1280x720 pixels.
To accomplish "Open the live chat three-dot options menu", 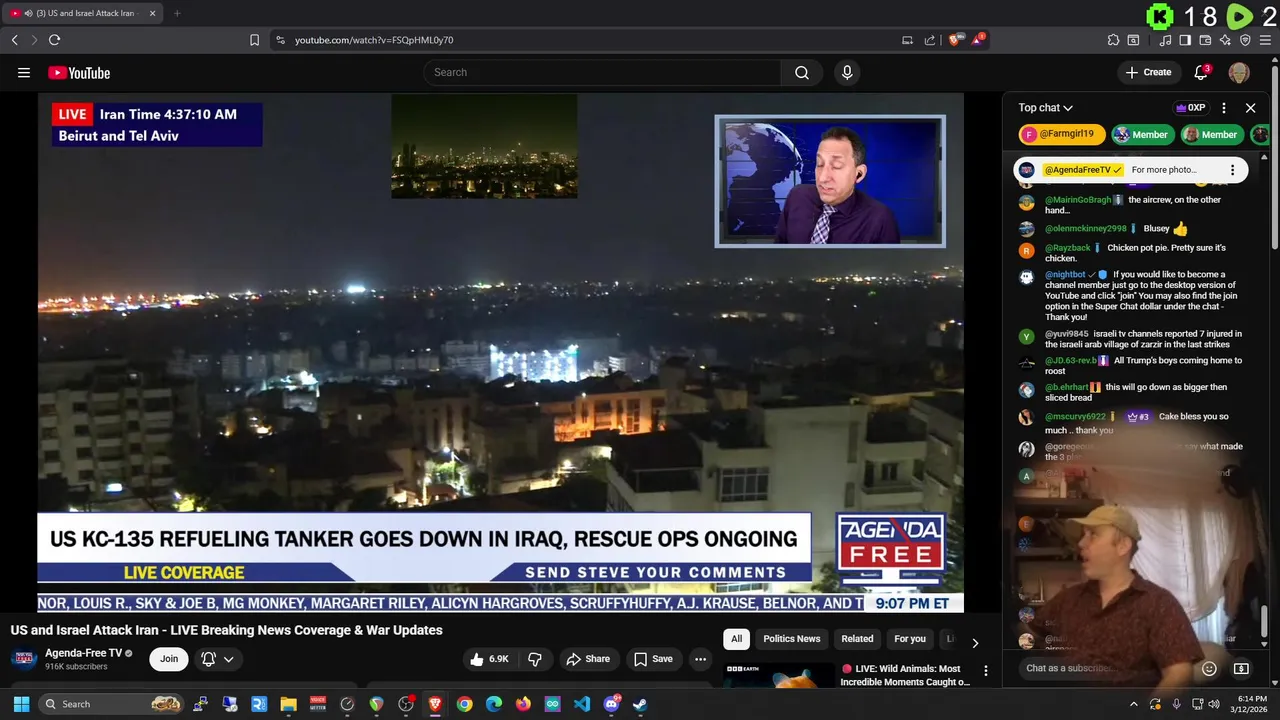I will click(x=1223, y=108).
